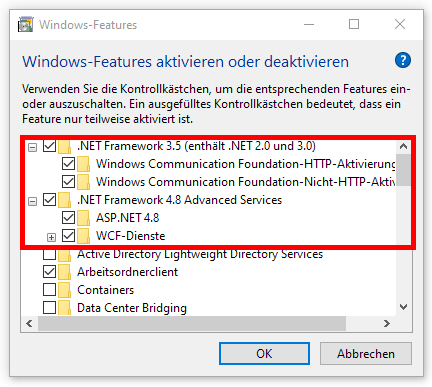Click the vertical scrollbar down arrow

403,307
